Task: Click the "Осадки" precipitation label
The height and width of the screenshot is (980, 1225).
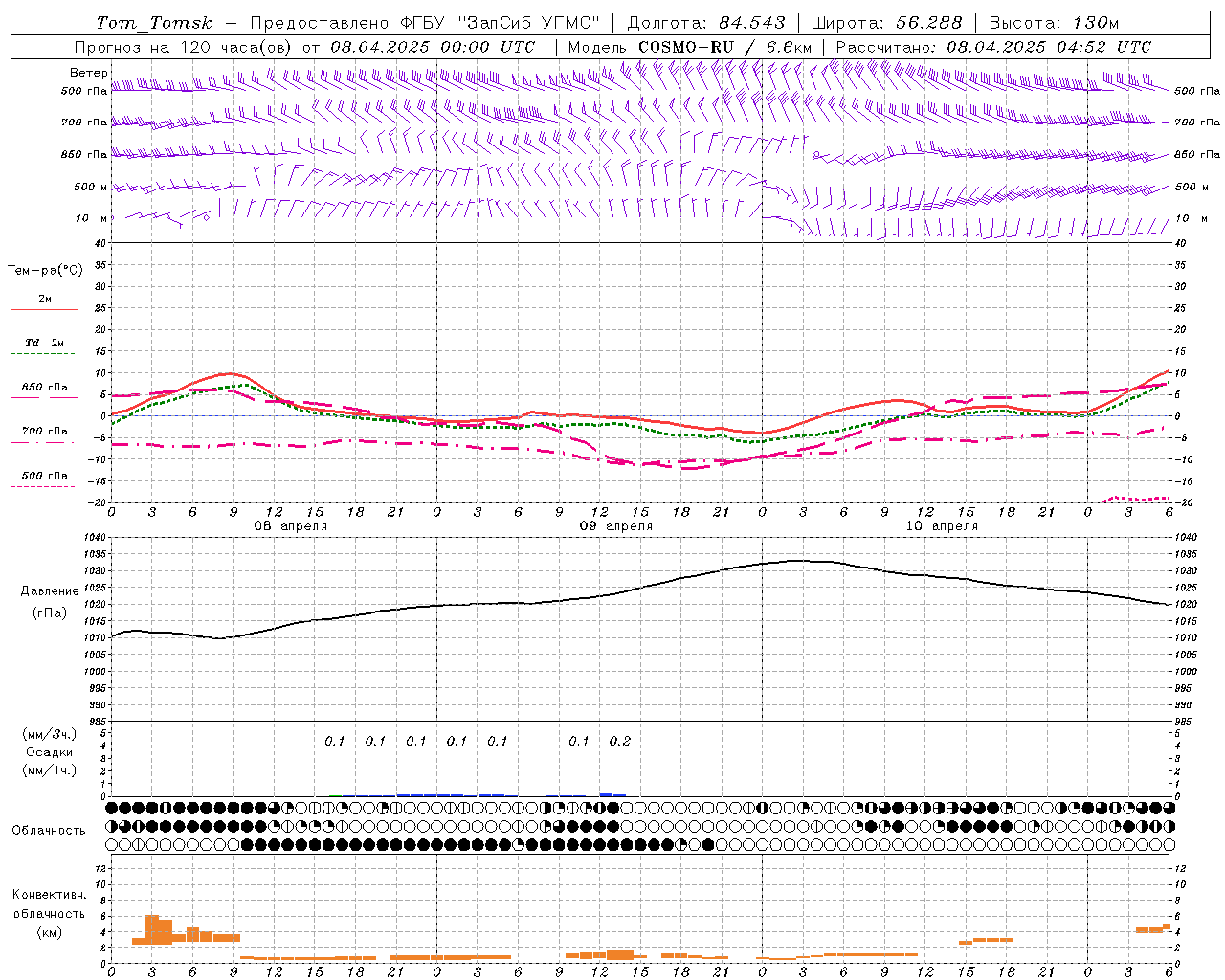Action: [50, 752]
